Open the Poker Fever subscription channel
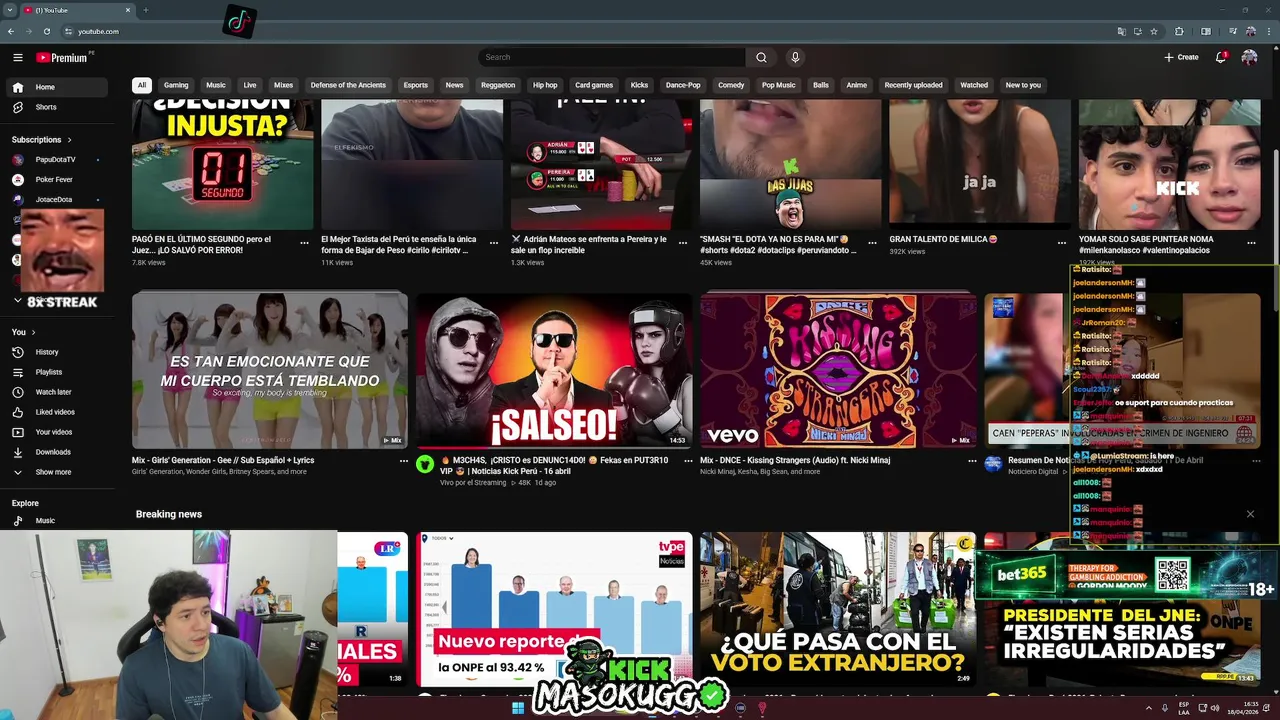Image resolution: width=1280 pixels, height=720 pixels. pyautogui.click(x=55, y=180)
